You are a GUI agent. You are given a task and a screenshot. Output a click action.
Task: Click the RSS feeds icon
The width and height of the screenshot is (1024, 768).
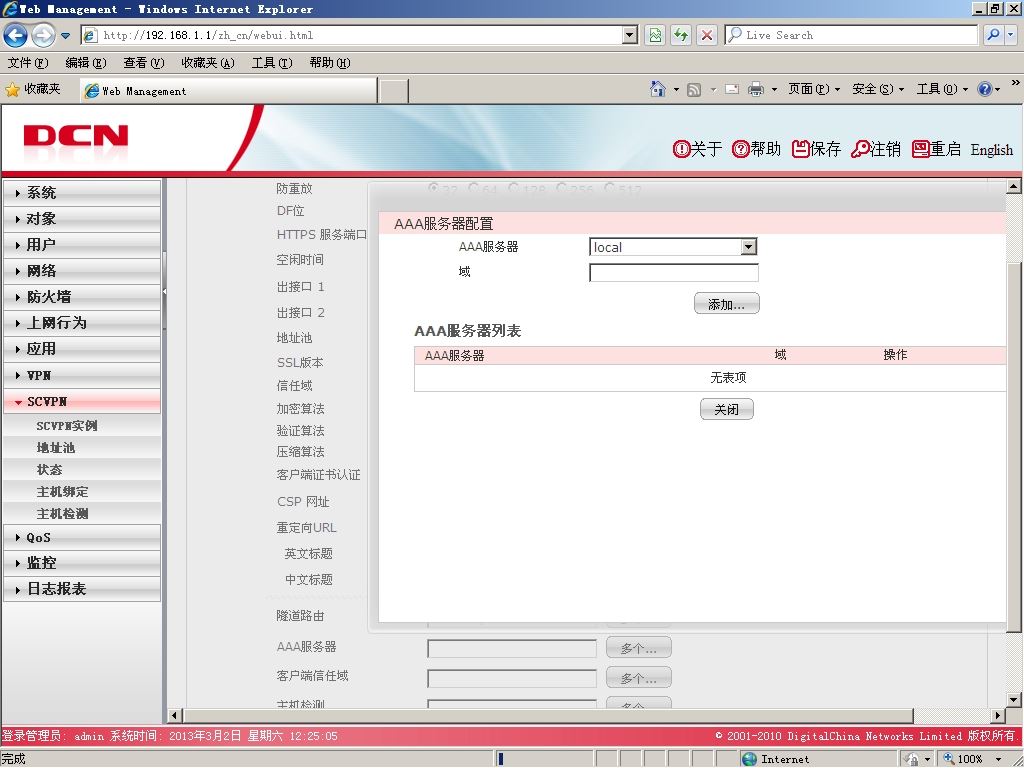[694, 89]
